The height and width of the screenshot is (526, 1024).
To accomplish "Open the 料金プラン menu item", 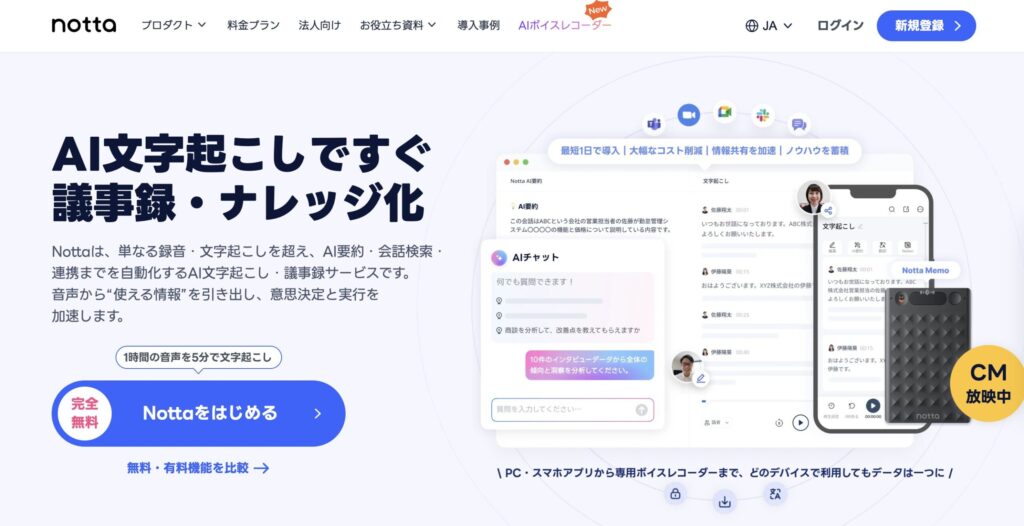I will point(253,25).
